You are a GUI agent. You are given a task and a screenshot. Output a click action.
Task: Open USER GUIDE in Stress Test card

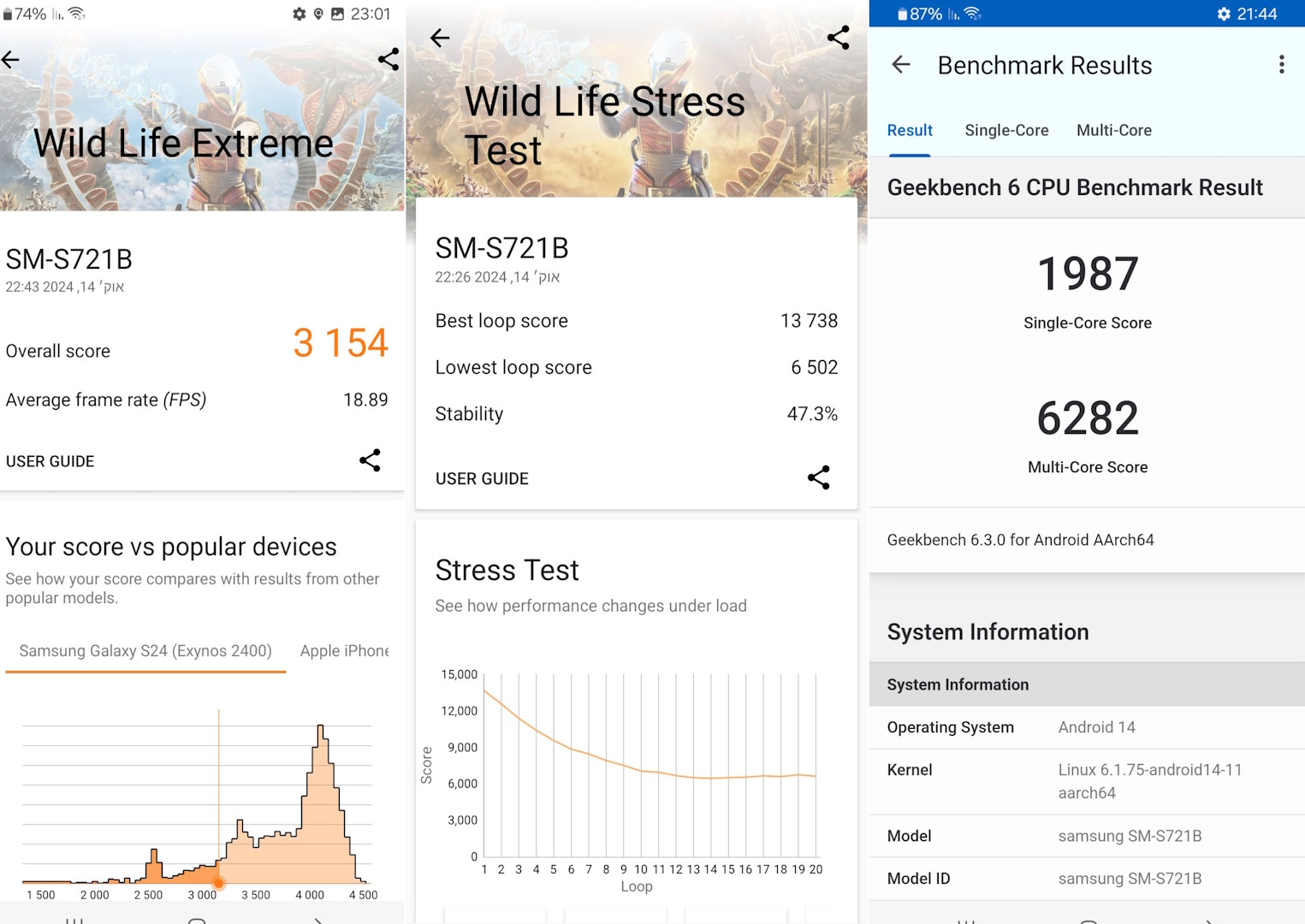[482, 479]
